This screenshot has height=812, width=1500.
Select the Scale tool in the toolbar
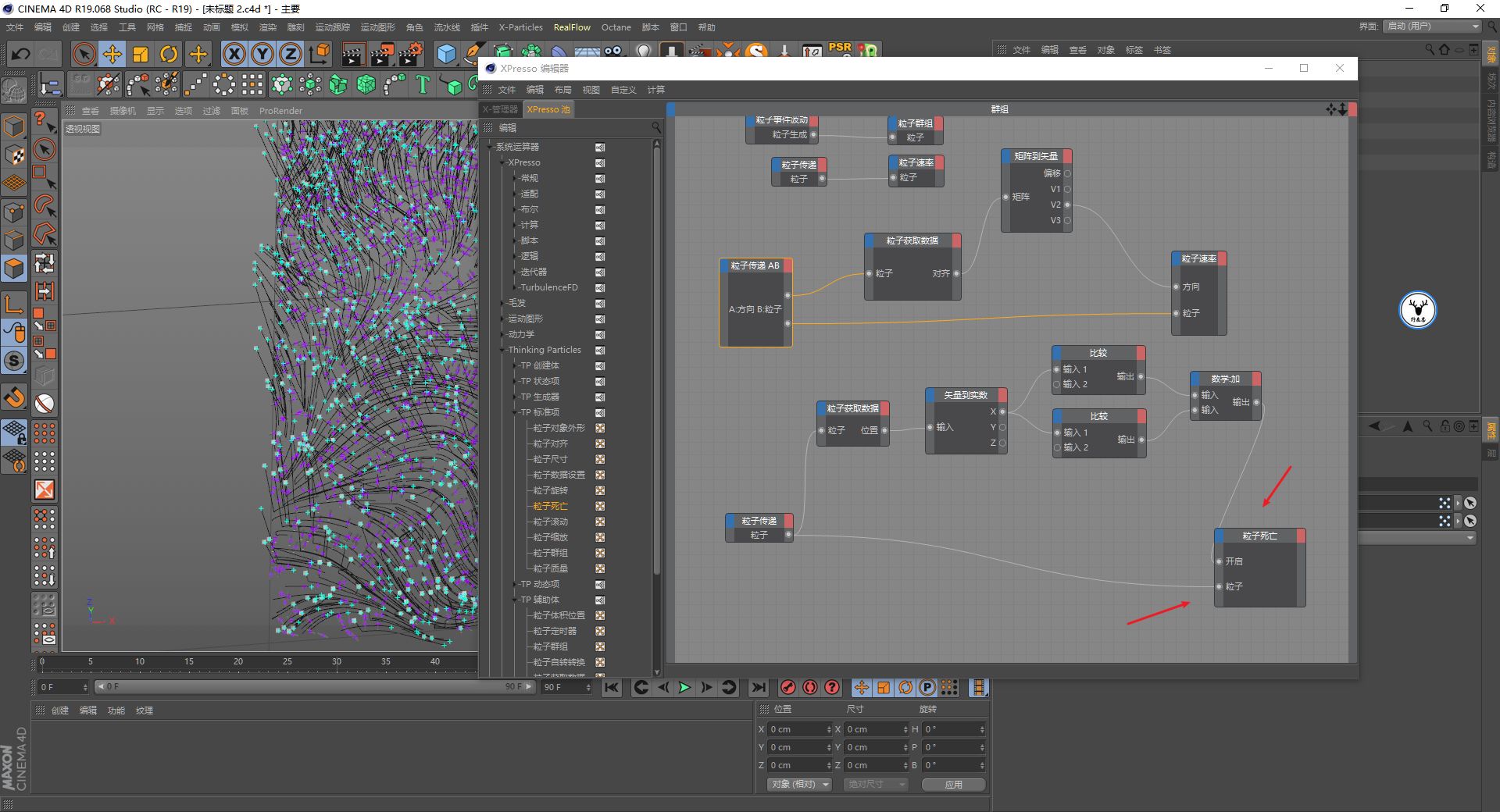click(139, 54)
